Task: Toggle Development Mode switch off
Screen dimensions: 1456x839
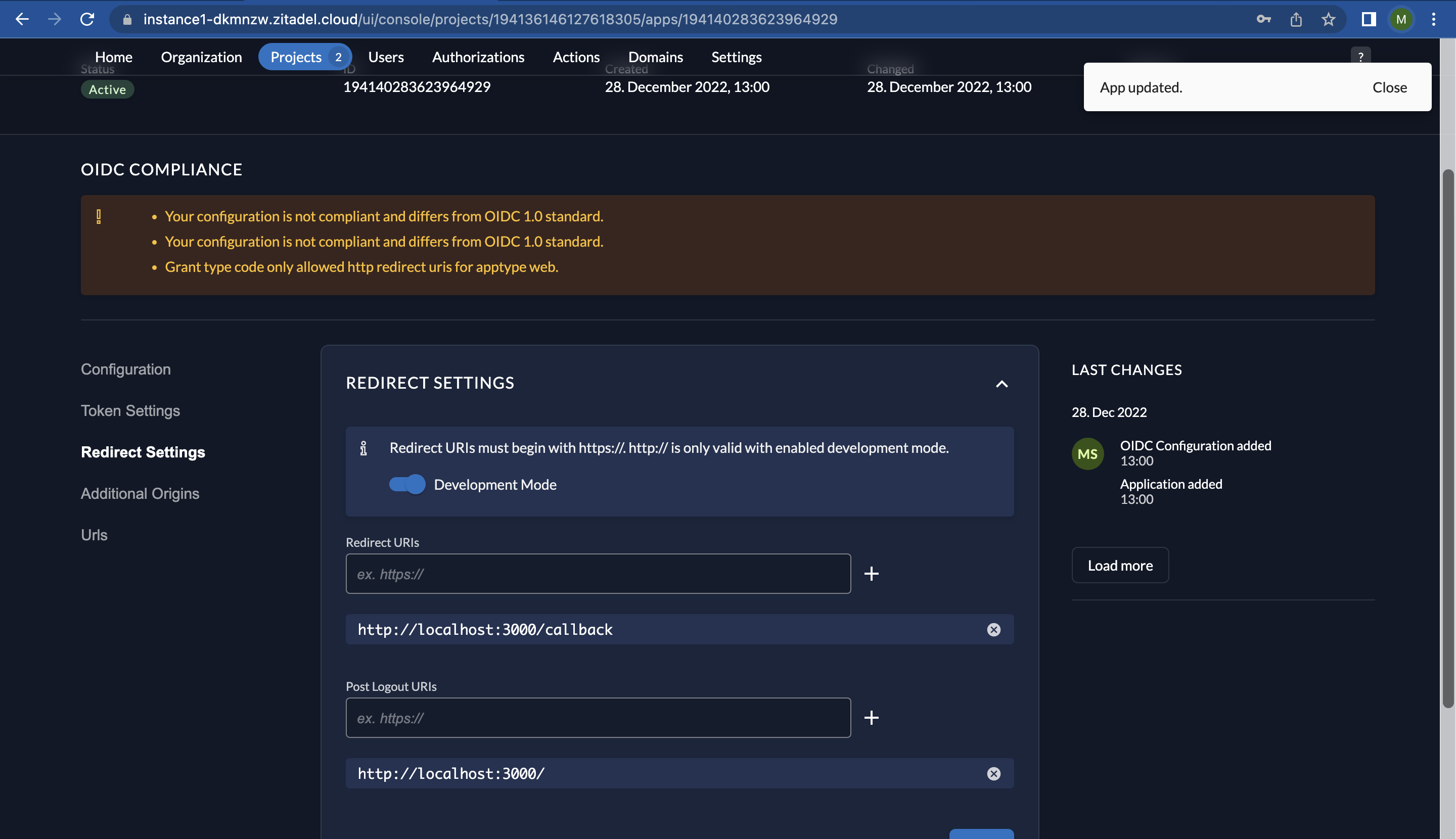Action: pos(407,484)
